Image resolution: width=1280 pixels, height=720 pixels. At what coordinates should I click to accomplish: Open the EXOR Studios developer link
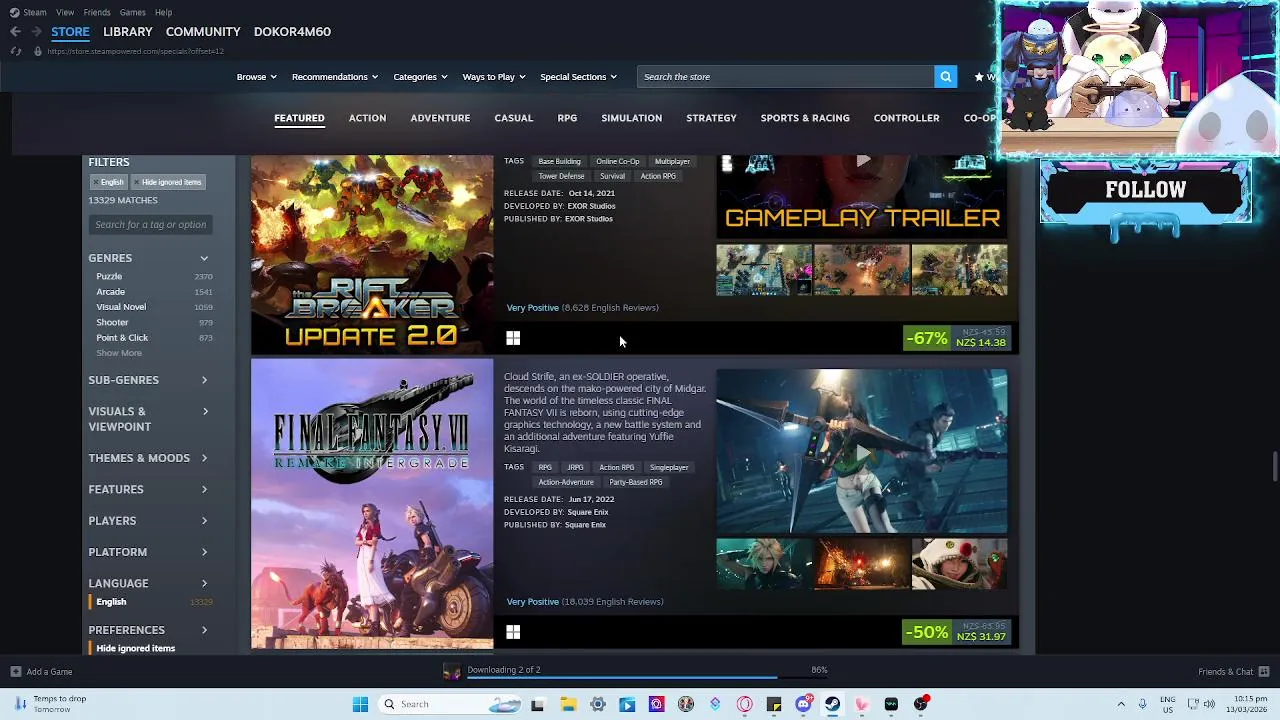(x=591, y=206)
